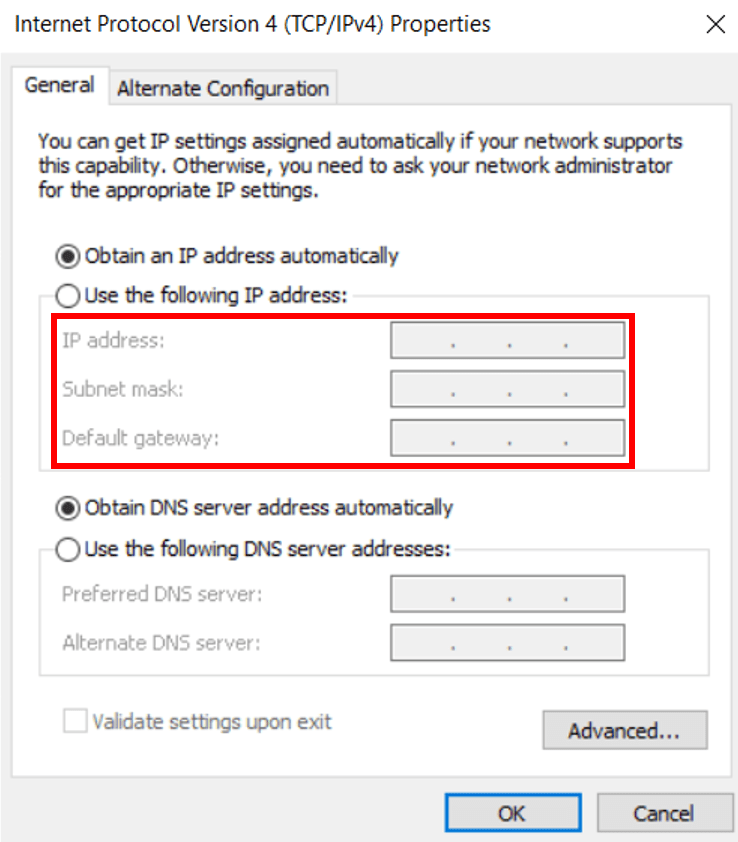Image resolution: width=738 pixels, height=842 pixels.
Task: Click the Preferred DNS server field
Action: point(508,594)
